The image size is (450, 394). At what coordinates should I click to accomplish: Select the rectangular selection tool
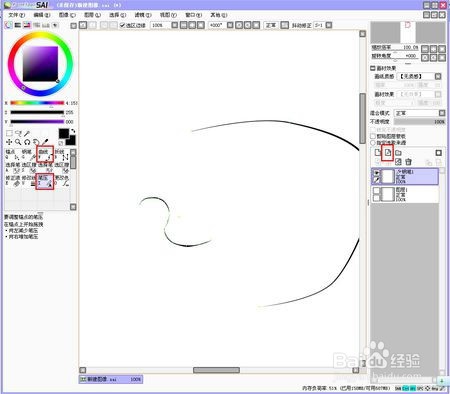[9, 134]
